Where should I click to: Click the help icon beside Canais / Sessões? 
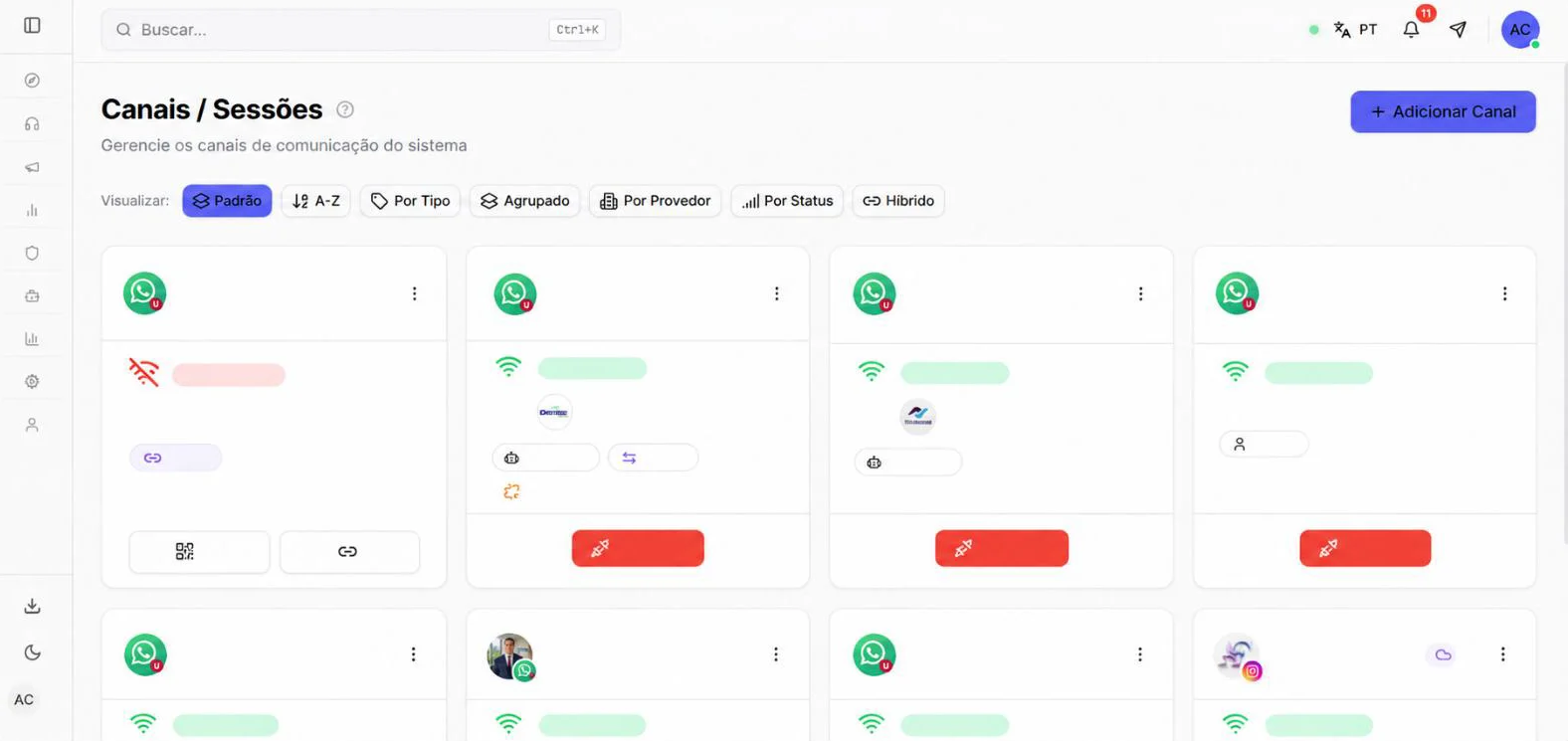click(x=345, y=109)
